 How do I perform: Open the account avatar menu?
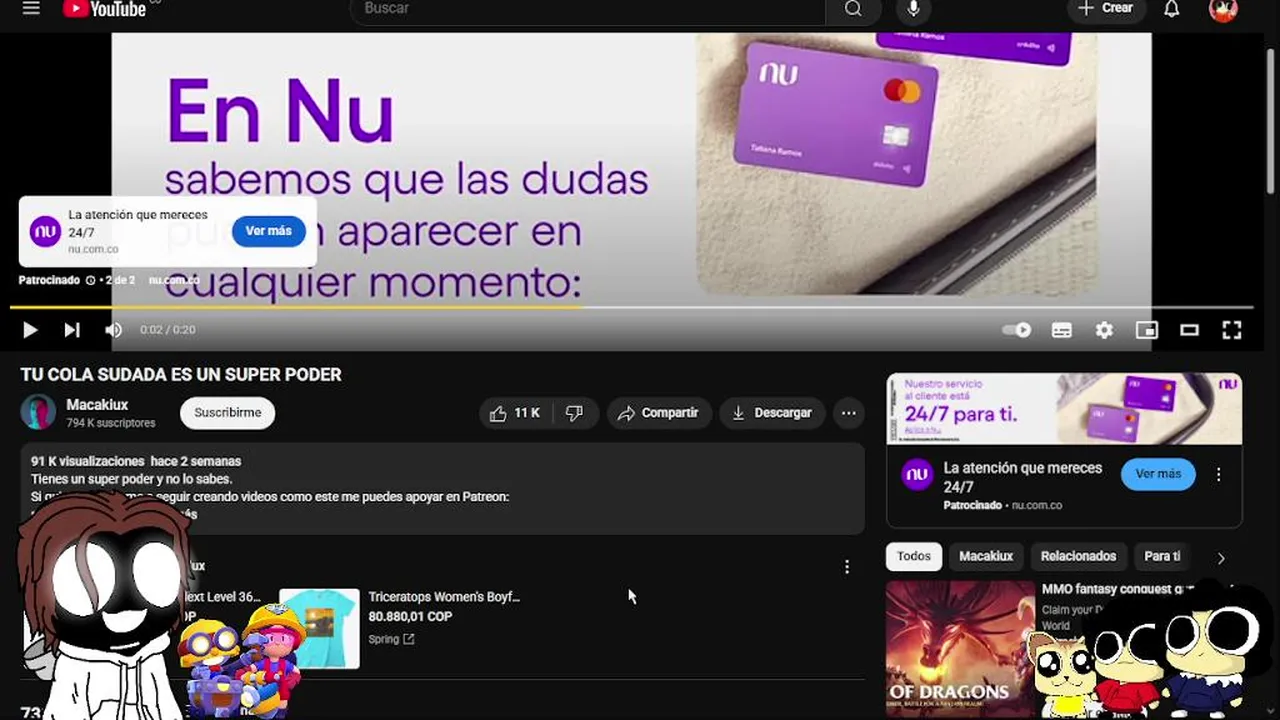1223,8
